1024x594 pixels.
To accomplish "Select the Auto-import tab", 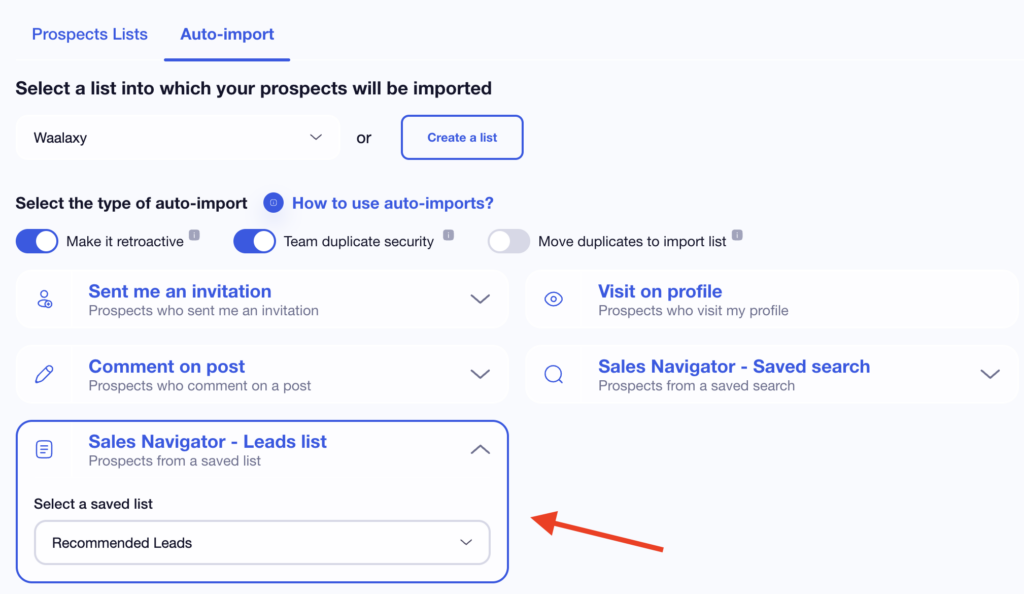I will click(227, 33).
